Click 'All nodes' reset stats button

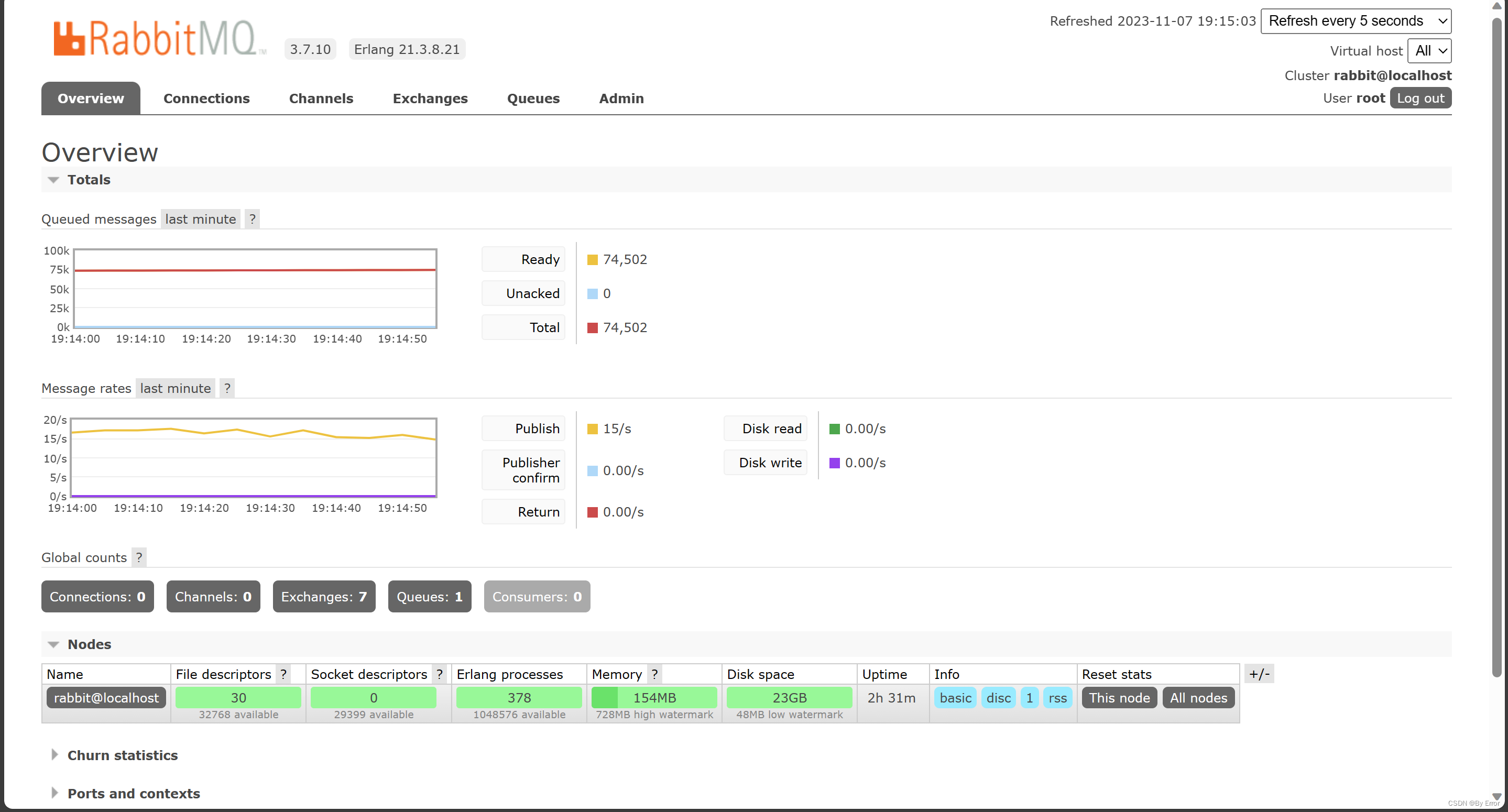1198,697
